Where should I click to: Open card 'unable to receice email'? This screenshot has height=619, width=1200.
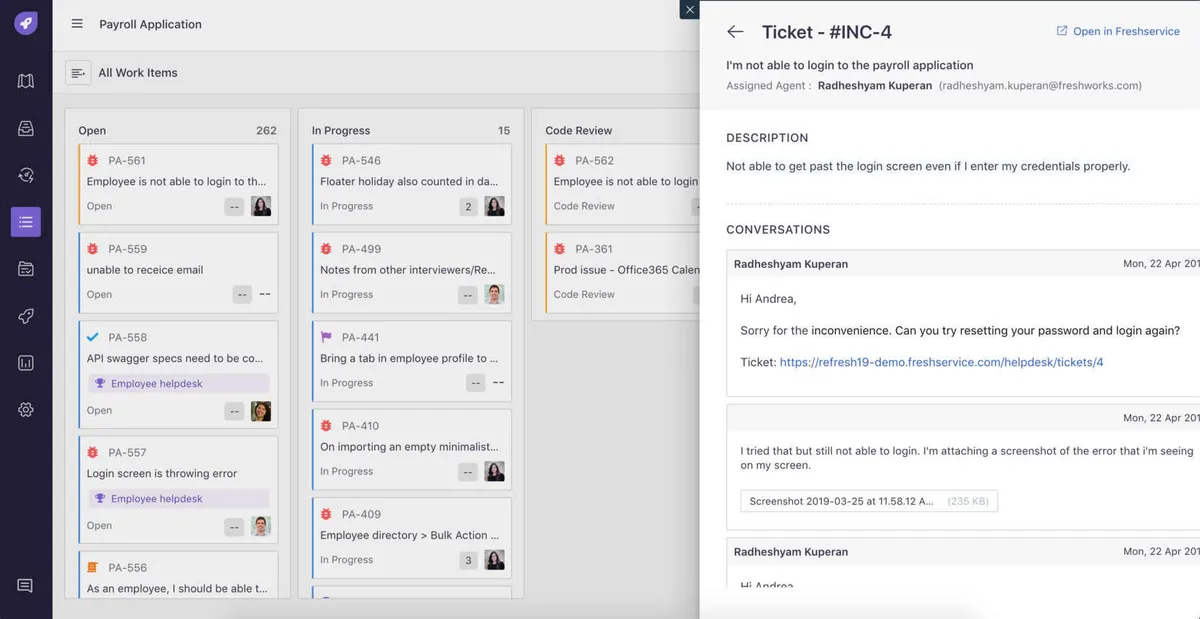[x=178, y=273]
